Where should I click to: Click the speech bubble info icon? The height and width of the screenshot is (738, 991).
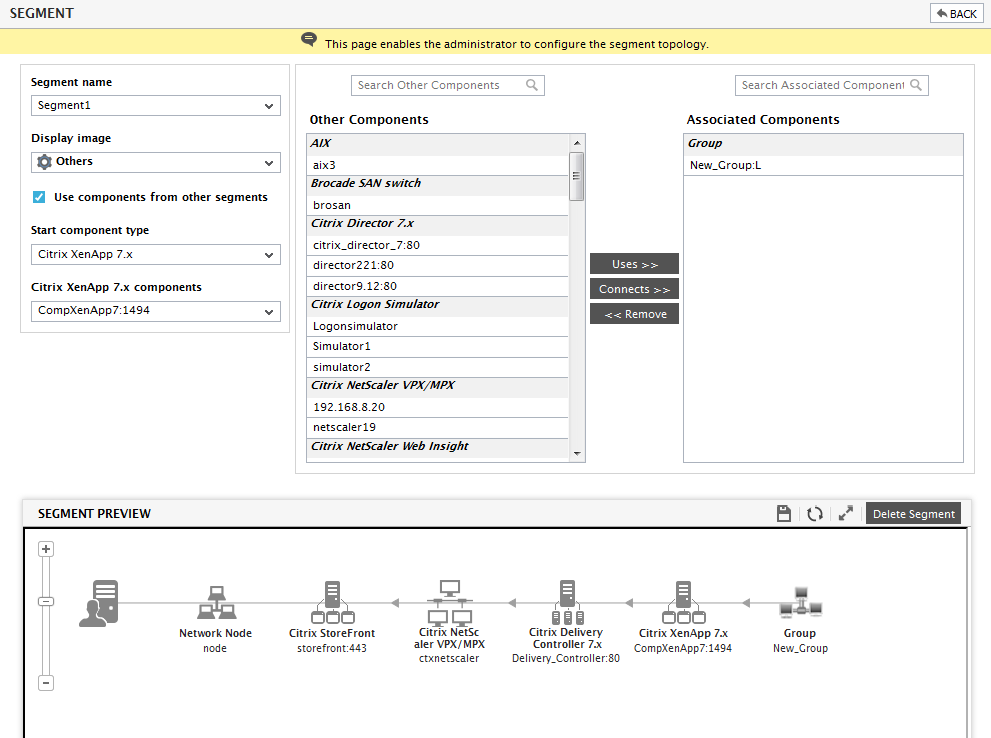pyautogui.click(x=309, y=40)
